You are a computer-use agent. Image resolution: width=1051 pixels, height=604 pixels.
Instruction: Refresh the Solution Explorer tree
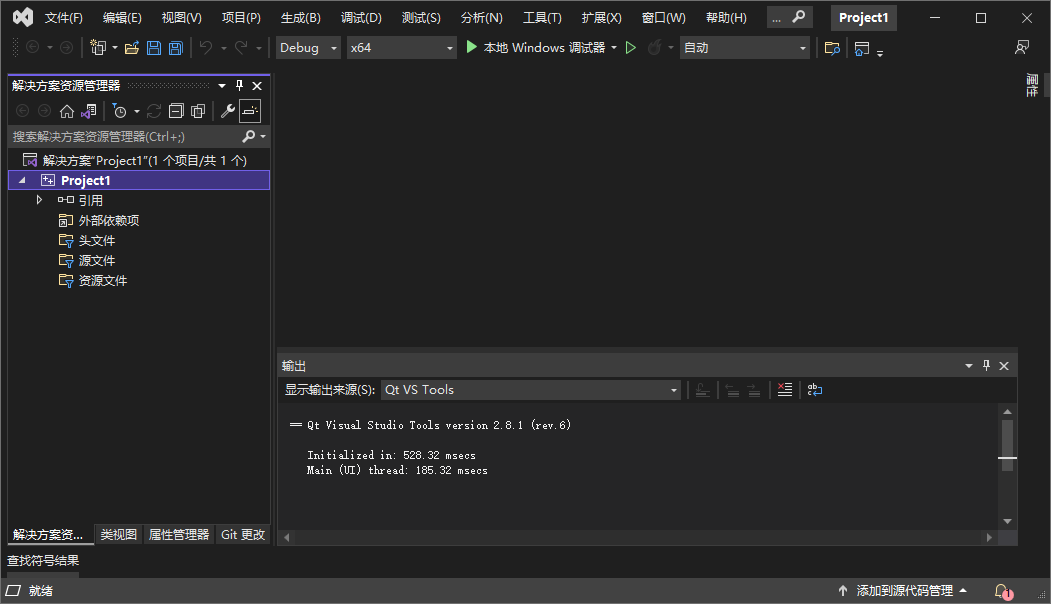pos(153,110)
